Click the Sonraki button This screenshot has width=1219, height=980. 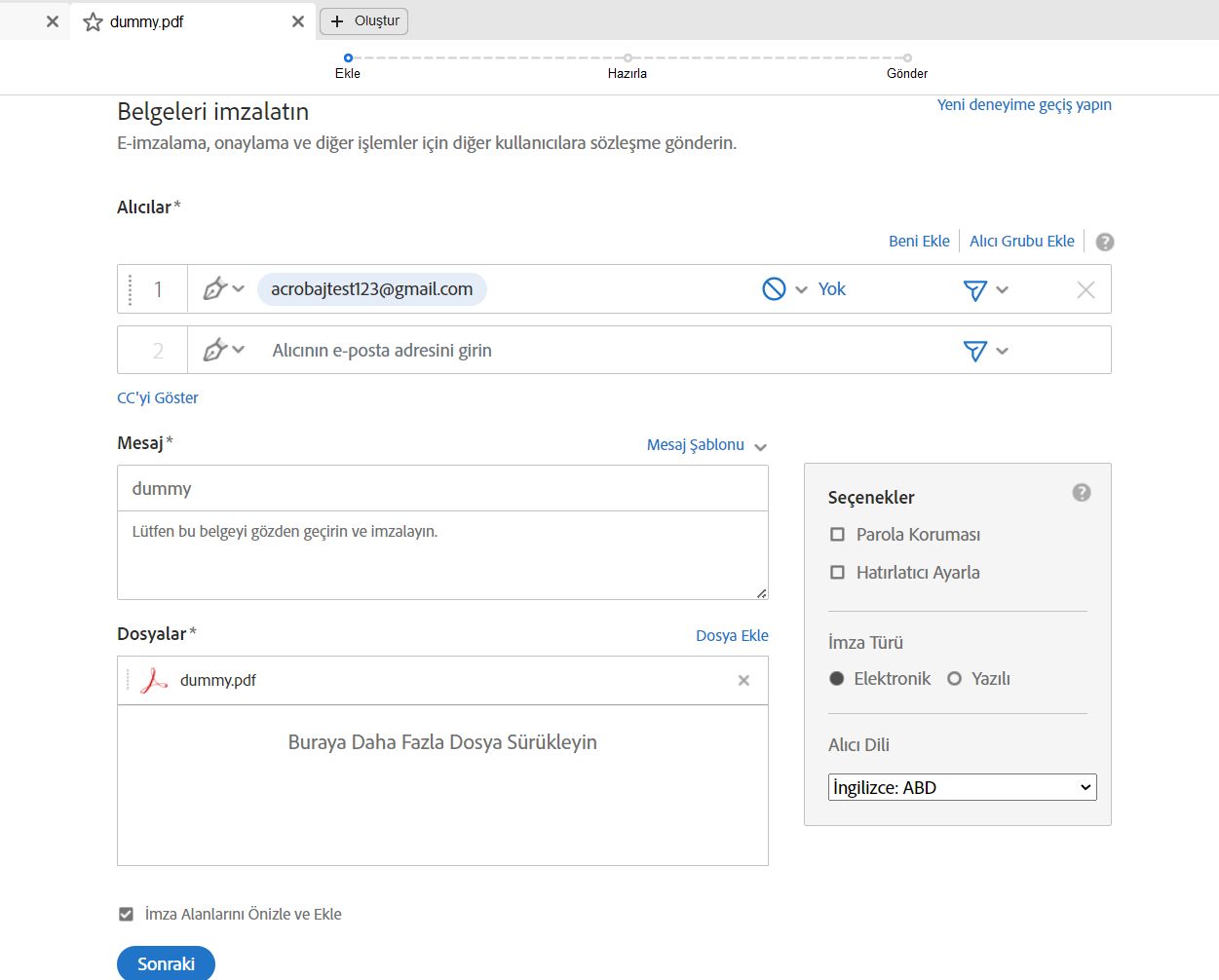[x=166, y=963]
